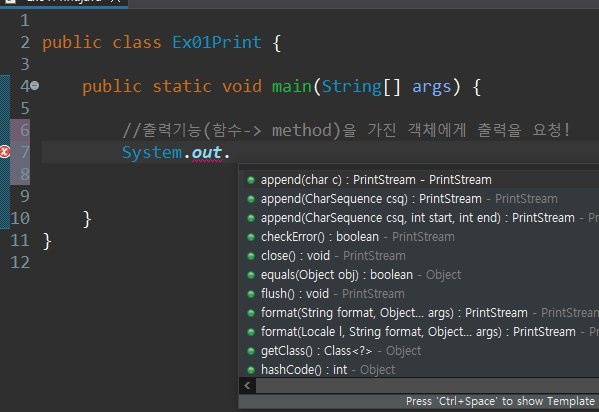Click green method icon beside flush()
599x412 pixels.
tap(251, 294)
